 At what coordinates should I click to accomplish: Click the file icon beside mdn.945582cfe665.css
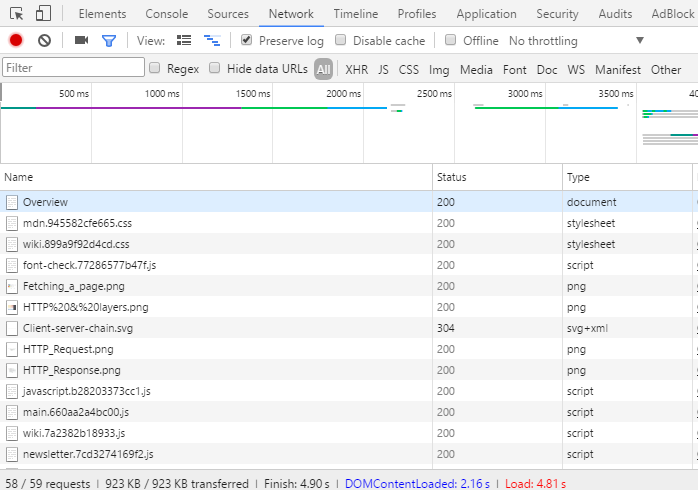(12, 223)
